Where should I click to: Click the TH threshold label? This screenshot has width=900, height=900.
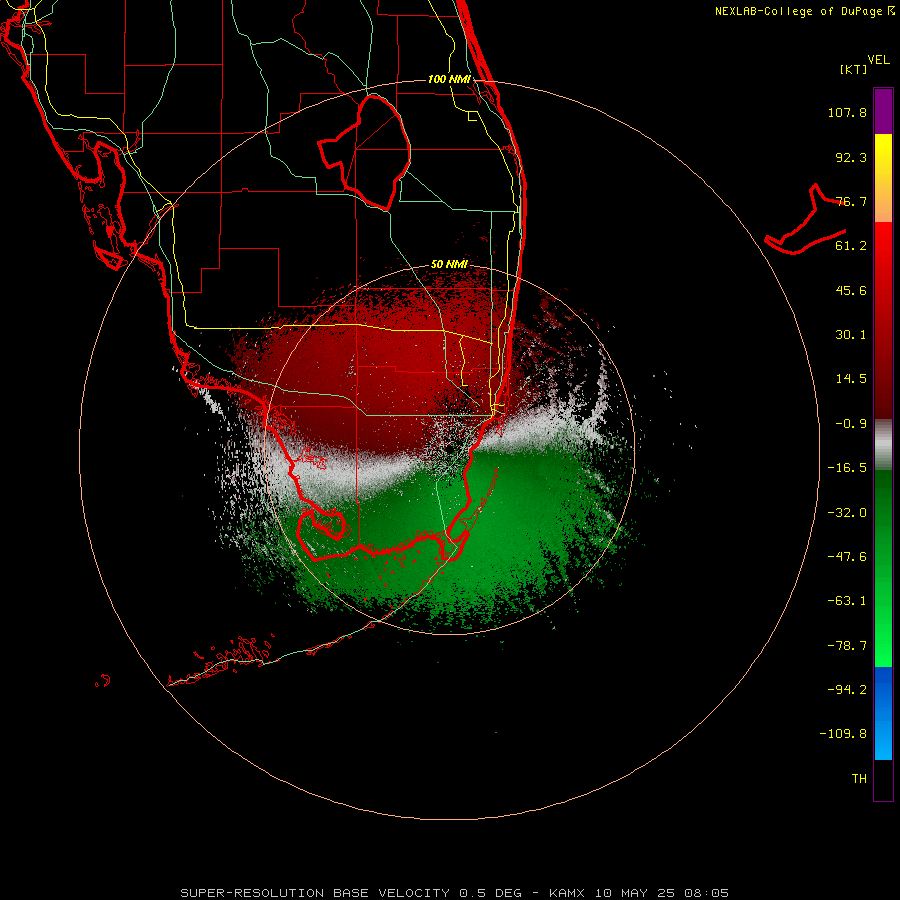click(x=859, y=779)
